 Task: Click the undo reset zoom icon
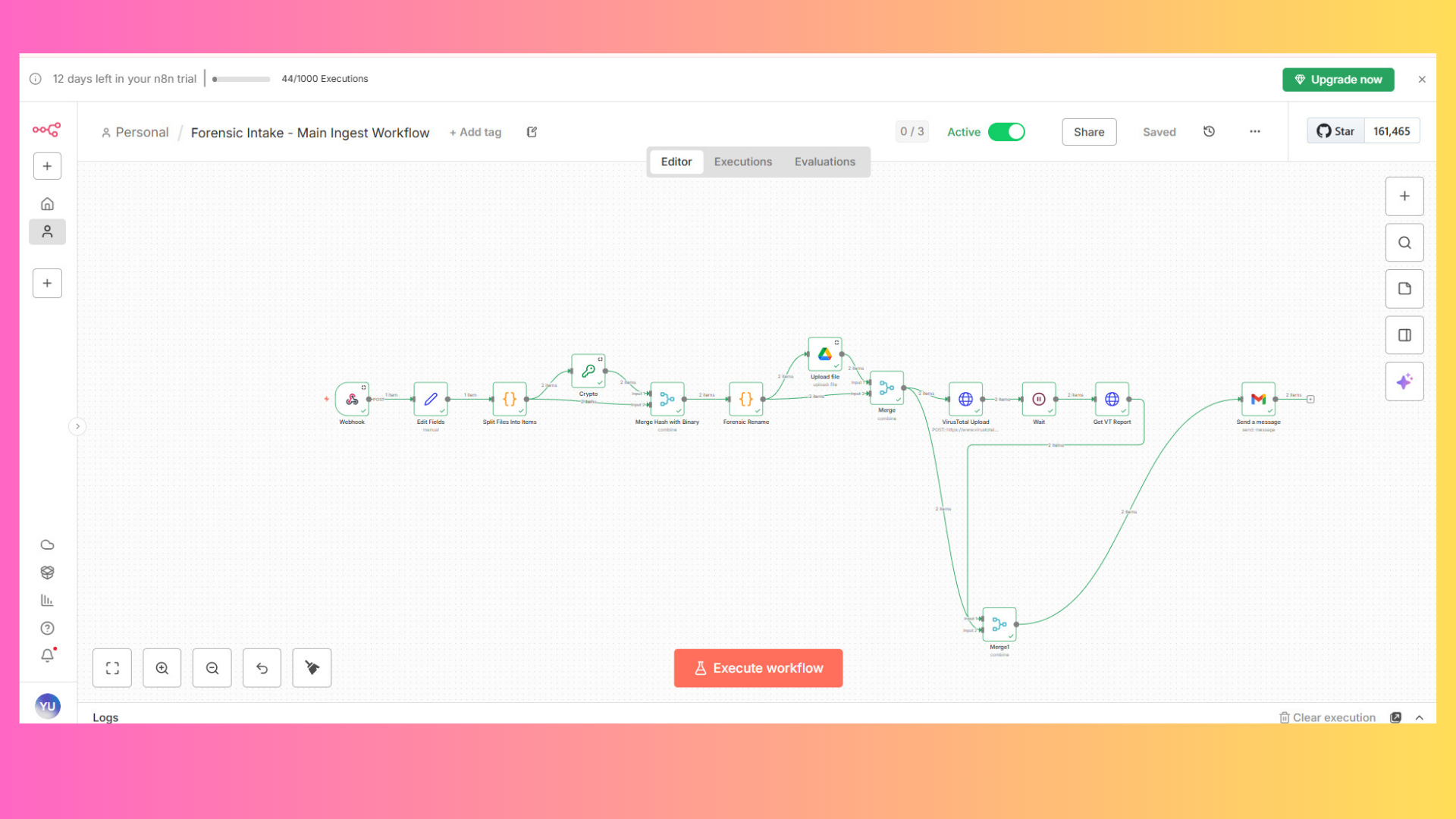[x=262, y=668]
